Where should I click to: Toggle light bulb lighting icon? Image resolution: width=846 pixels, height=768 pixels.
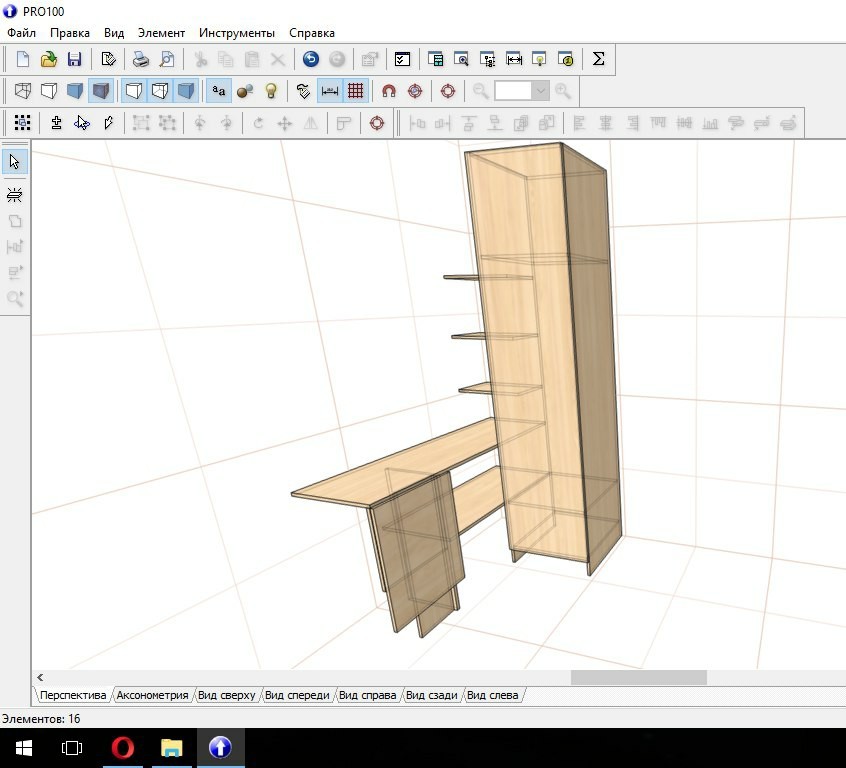(271, 91)
